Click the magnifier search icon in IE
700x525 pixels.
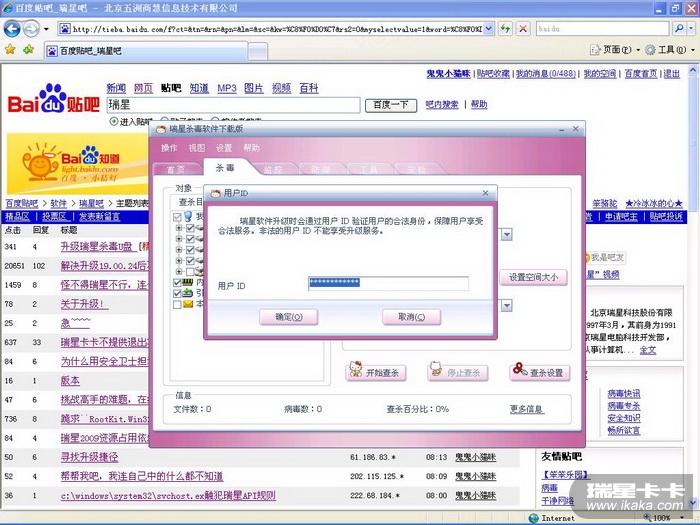point(679,29)
